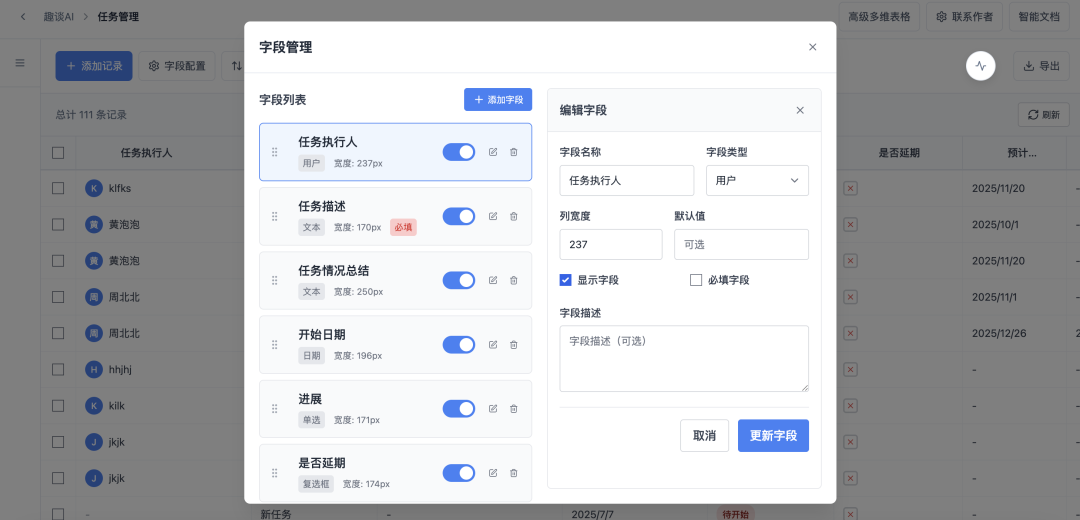Click the 待开始 status tag
The height and width of the screenshot is (520, 1080).
(736, 514)
